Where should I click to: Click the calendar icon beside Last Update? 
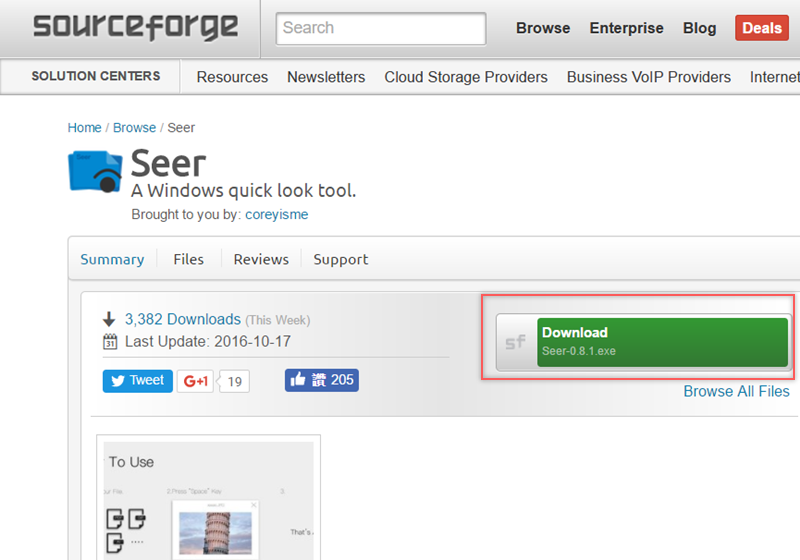point(110,342)
